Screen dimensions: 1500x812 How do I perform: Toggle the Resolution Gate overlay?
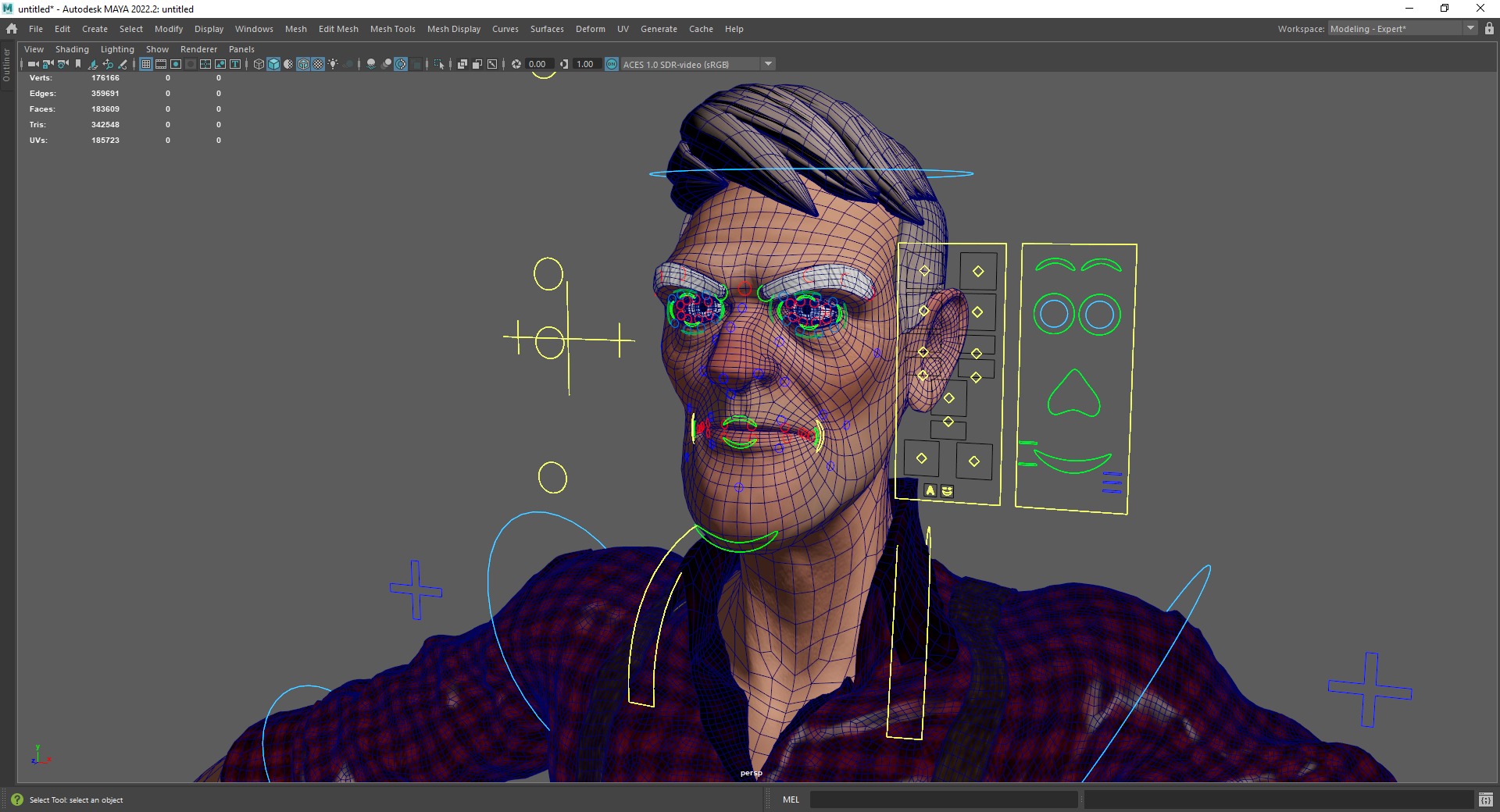click(176, 64)
